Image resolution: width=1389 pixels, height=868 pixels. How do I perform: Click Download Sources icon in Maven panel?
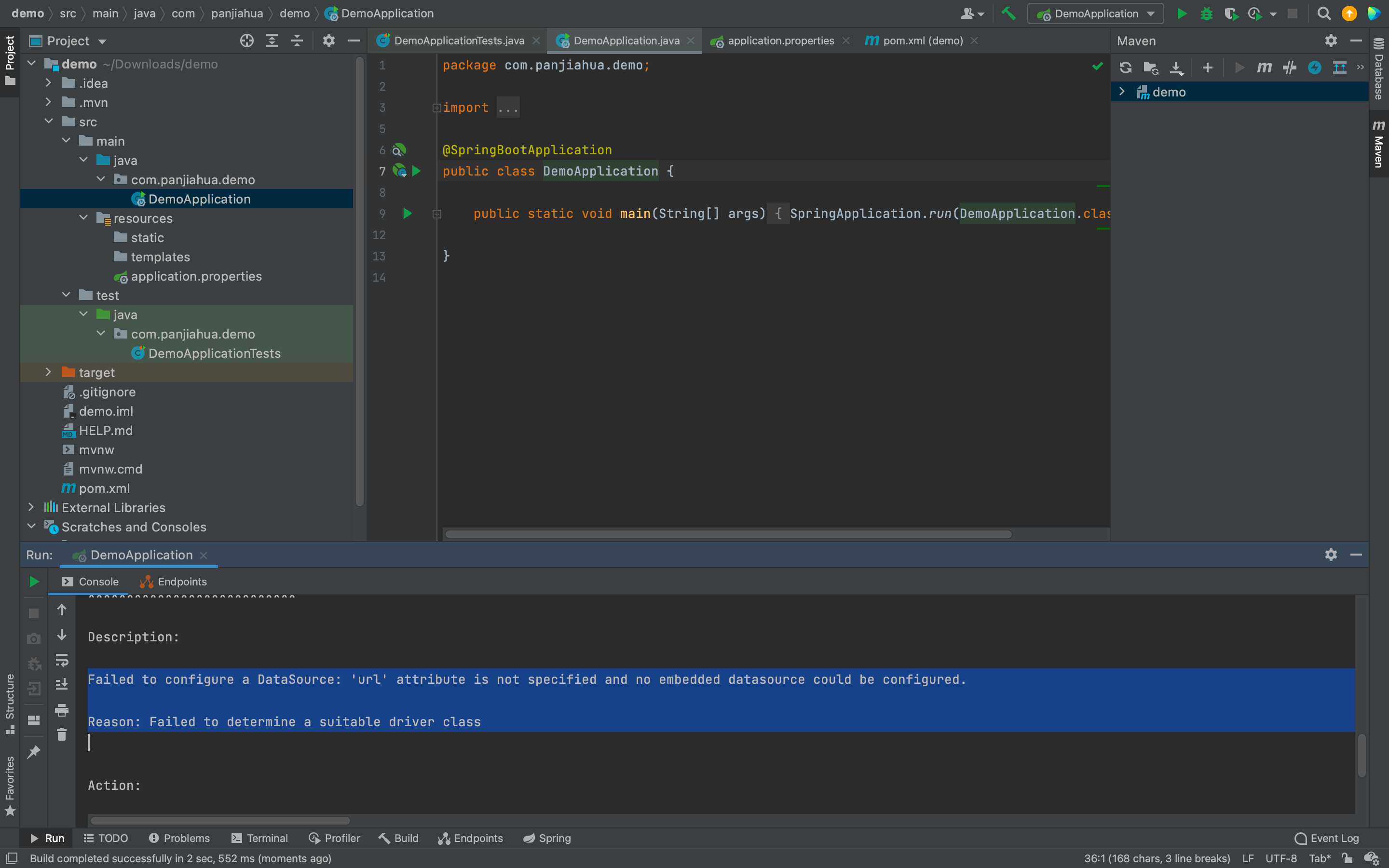click(x=1177, y=68)
